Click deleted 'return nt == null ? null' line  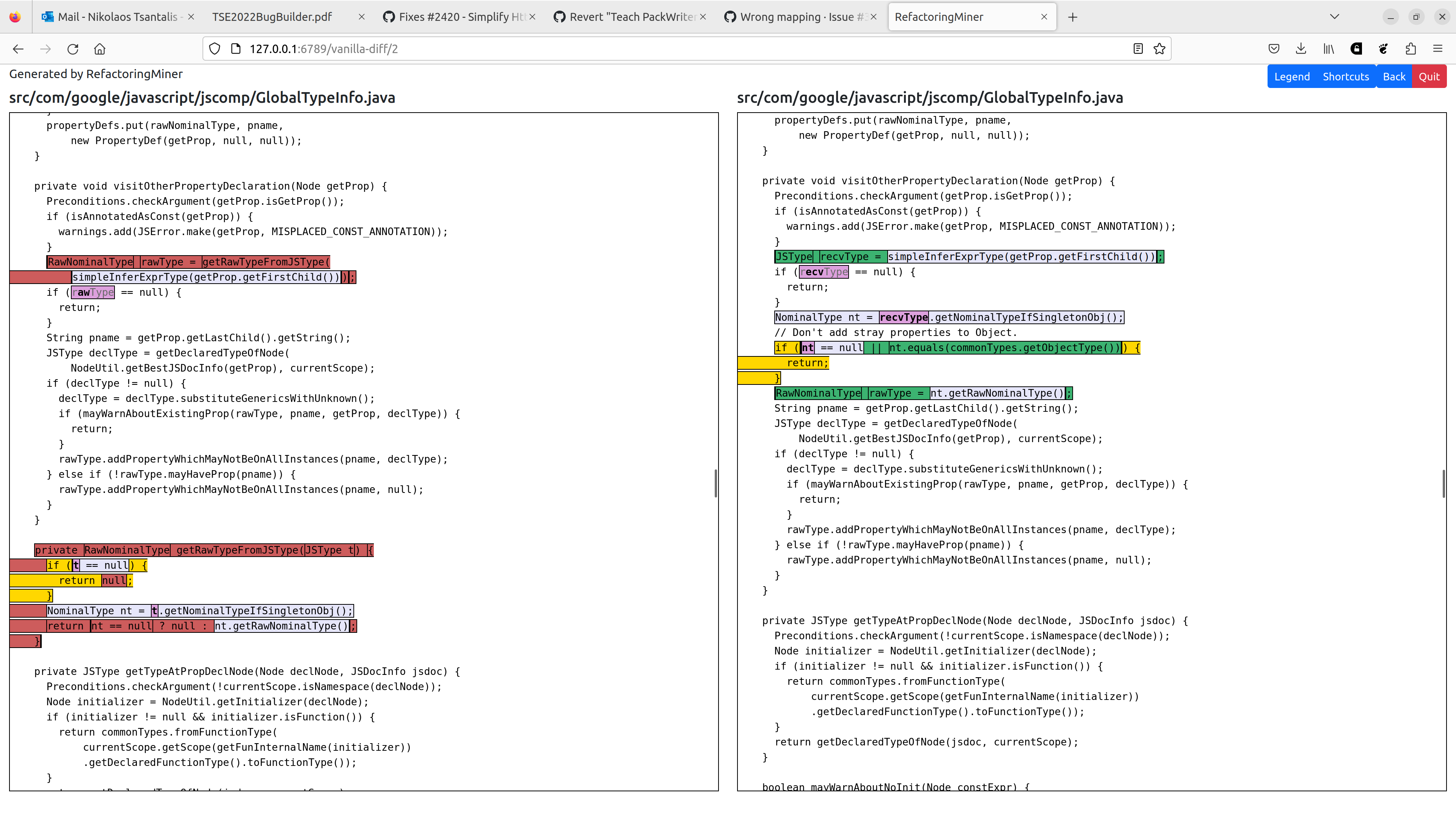point(201,626)
